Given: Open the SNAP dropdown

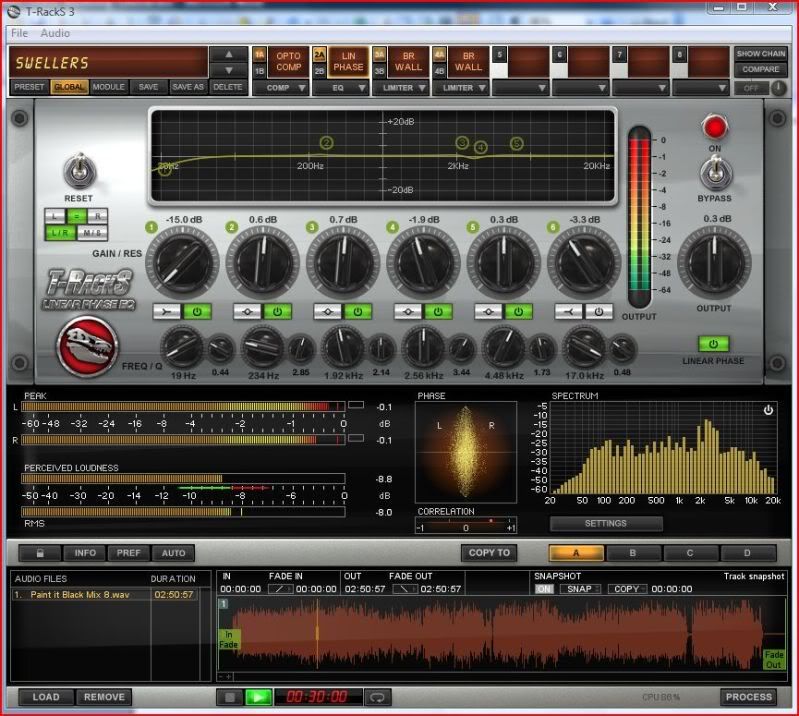Looking at the screenshot, I should click(580, 589).
